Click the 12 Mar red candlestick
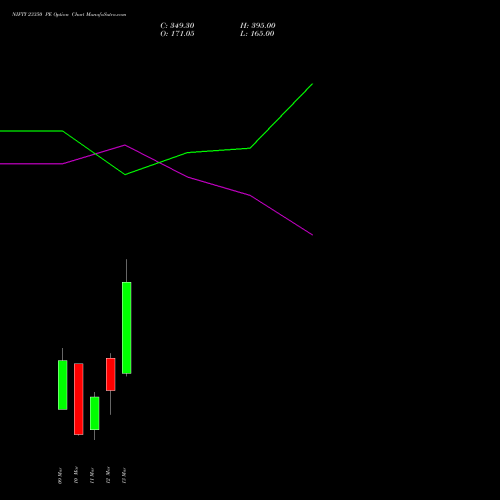500x500 pixels. tap(110, 374)
